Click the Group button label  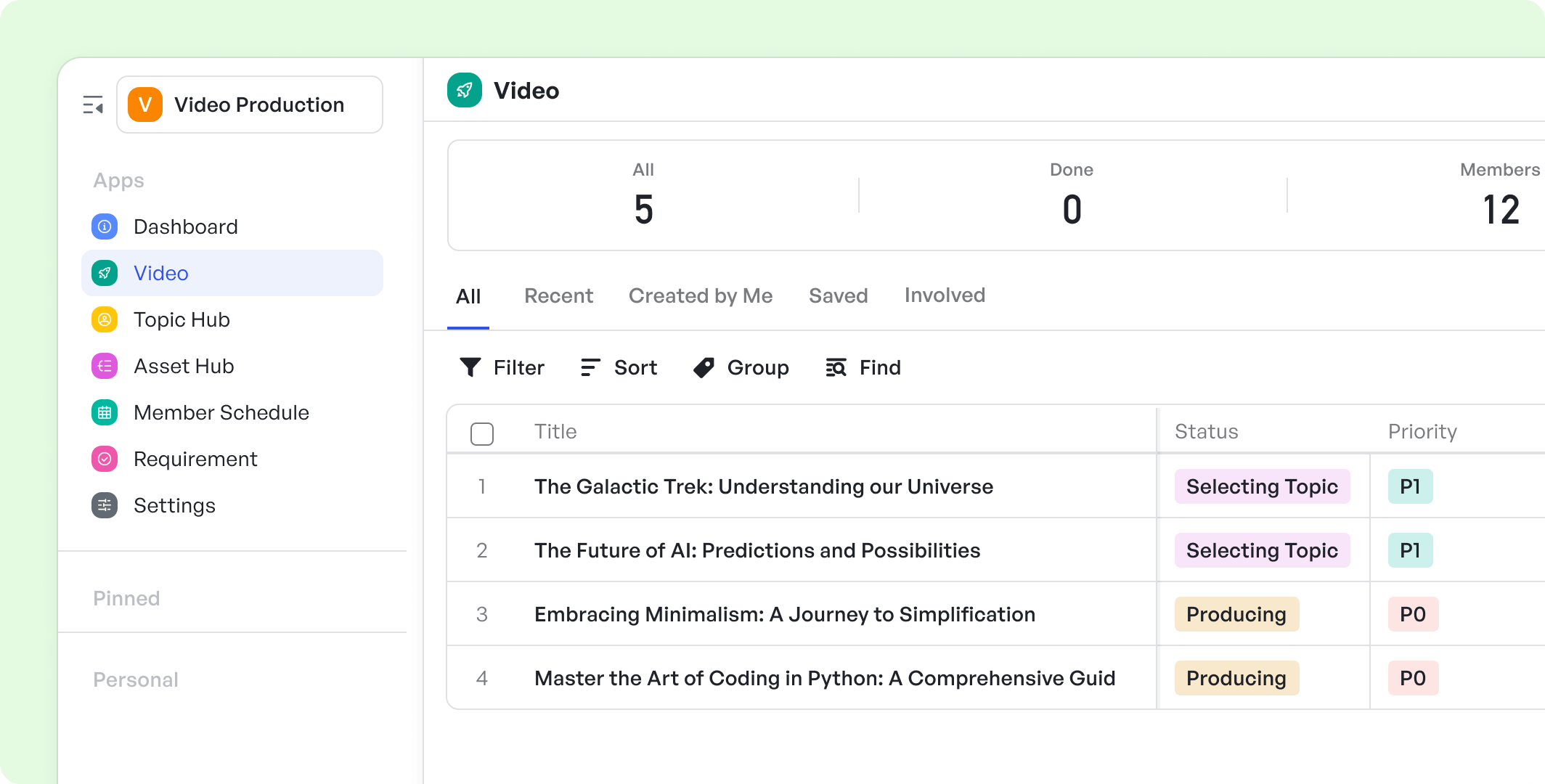pyautogui.click(x=758, y=367)
